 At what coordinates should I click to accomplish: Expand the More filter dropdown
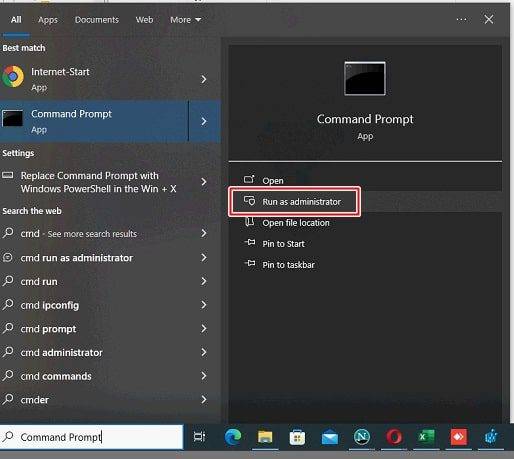pos(185,20)
